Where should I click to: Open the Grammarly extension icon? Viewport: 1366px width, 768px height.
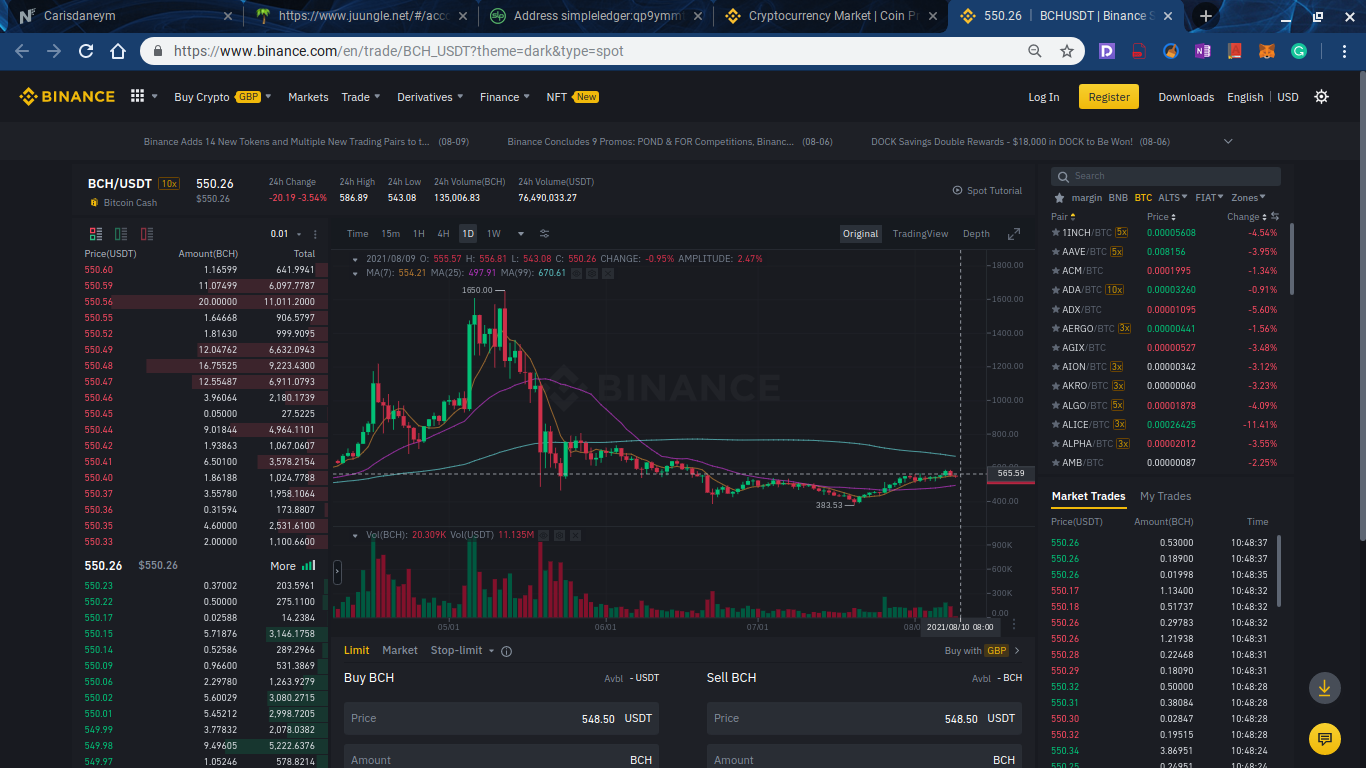click(1299, 51)
